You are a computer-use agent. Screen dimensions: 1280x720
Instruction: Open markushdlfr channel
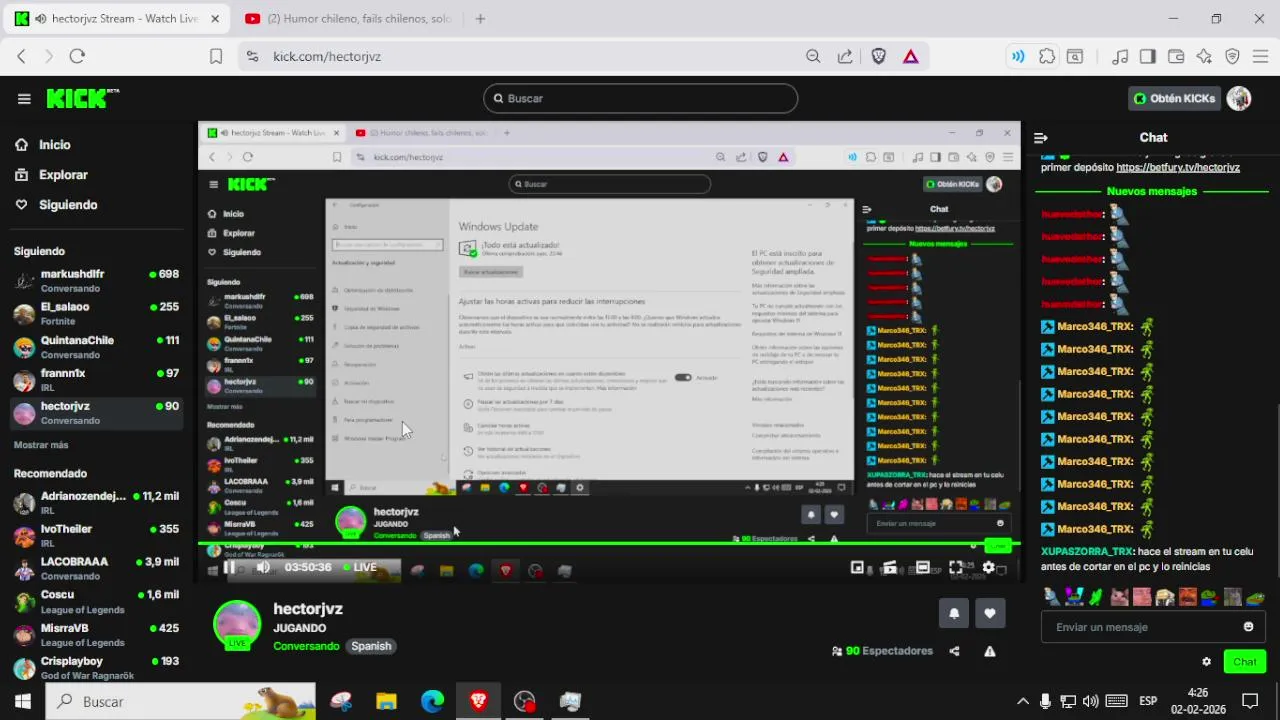[x=96, y=281]
